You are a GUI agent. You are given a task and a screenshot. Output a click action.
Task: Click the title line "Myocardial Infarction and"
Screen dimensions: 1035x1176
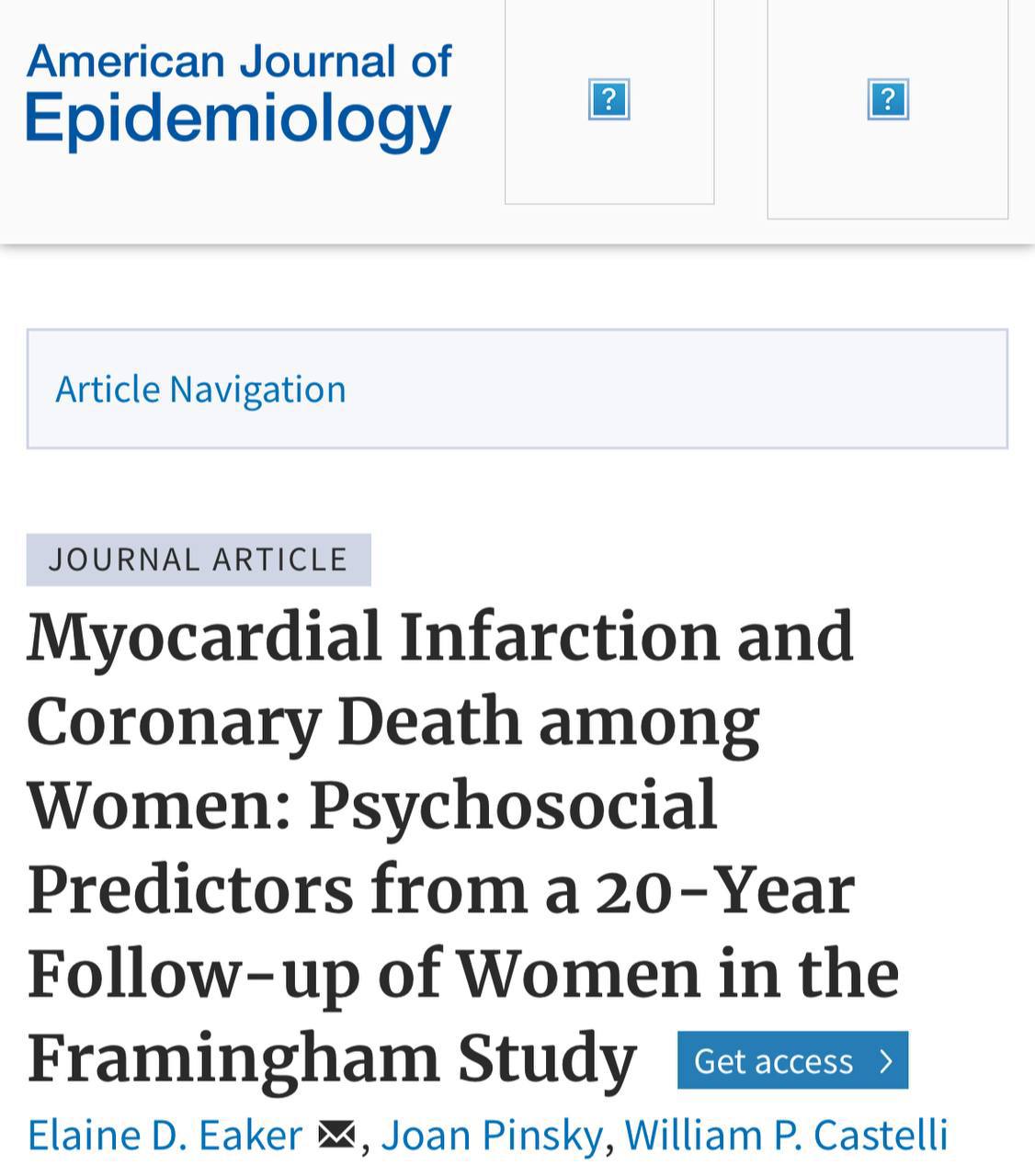441,636
